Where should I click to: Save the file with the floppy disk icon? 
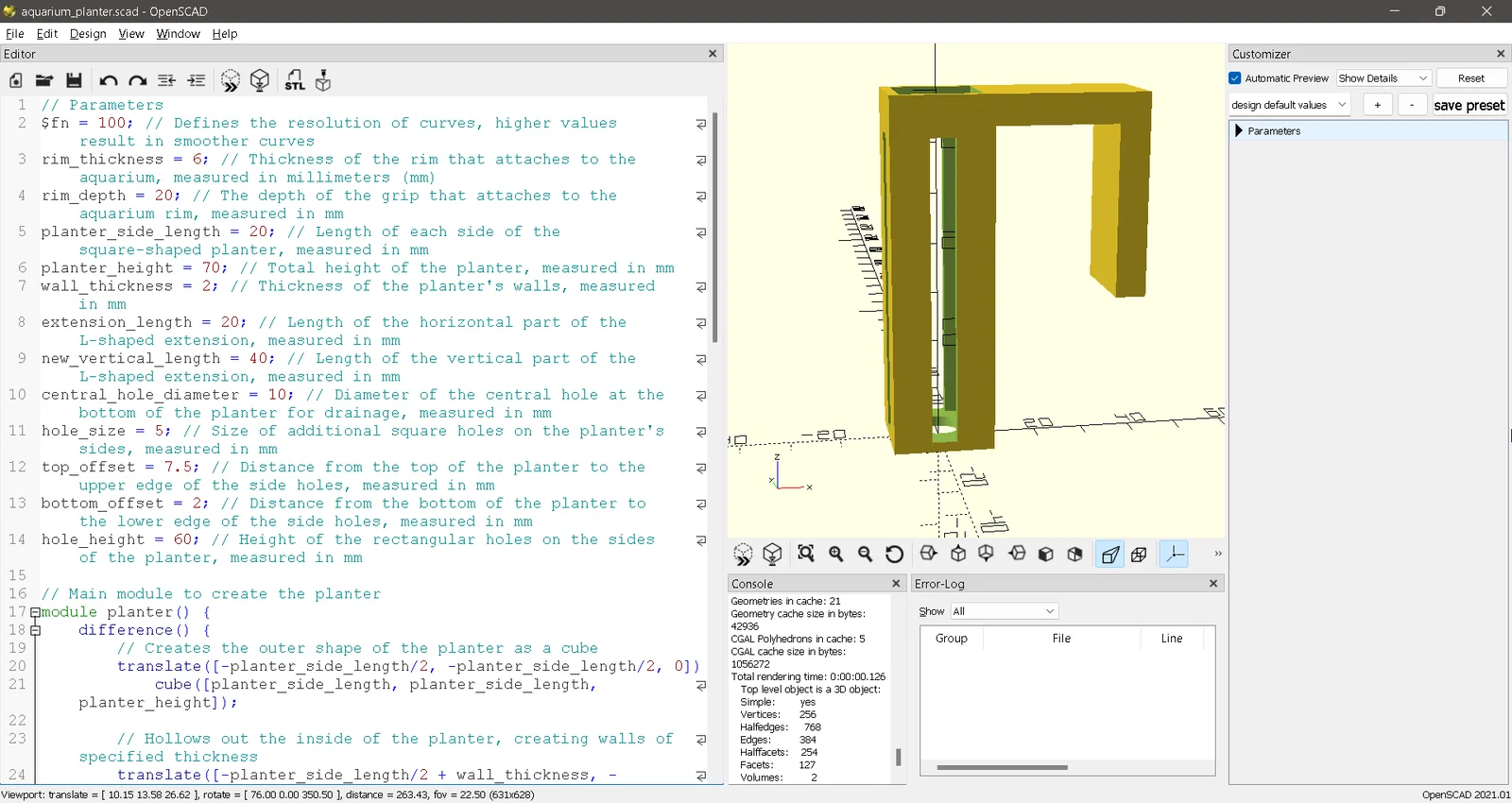coord(74,81)
